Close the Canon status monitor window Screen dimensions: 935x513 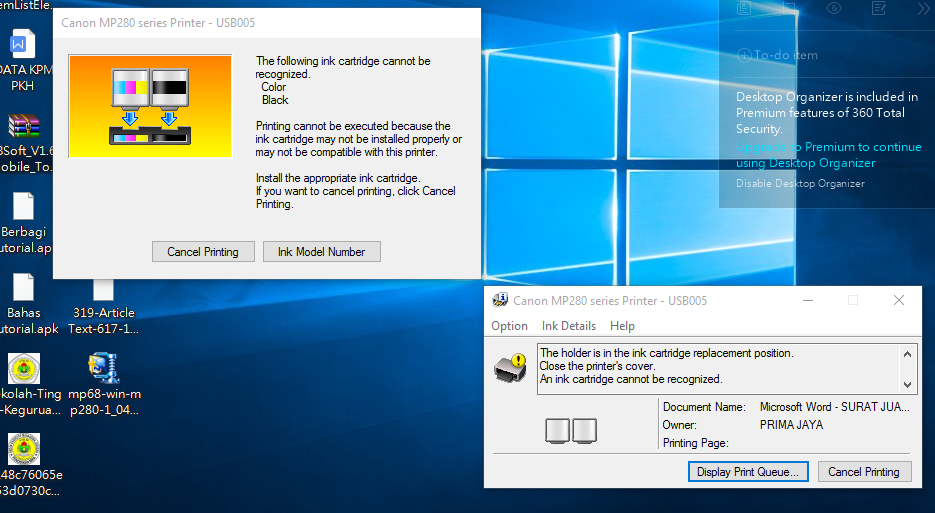[x=899, y=300]
